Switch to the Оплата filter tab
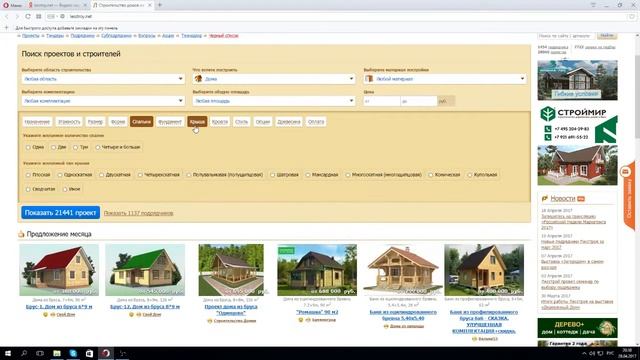Viewport: 640px width, 360px height. (316, 122)
